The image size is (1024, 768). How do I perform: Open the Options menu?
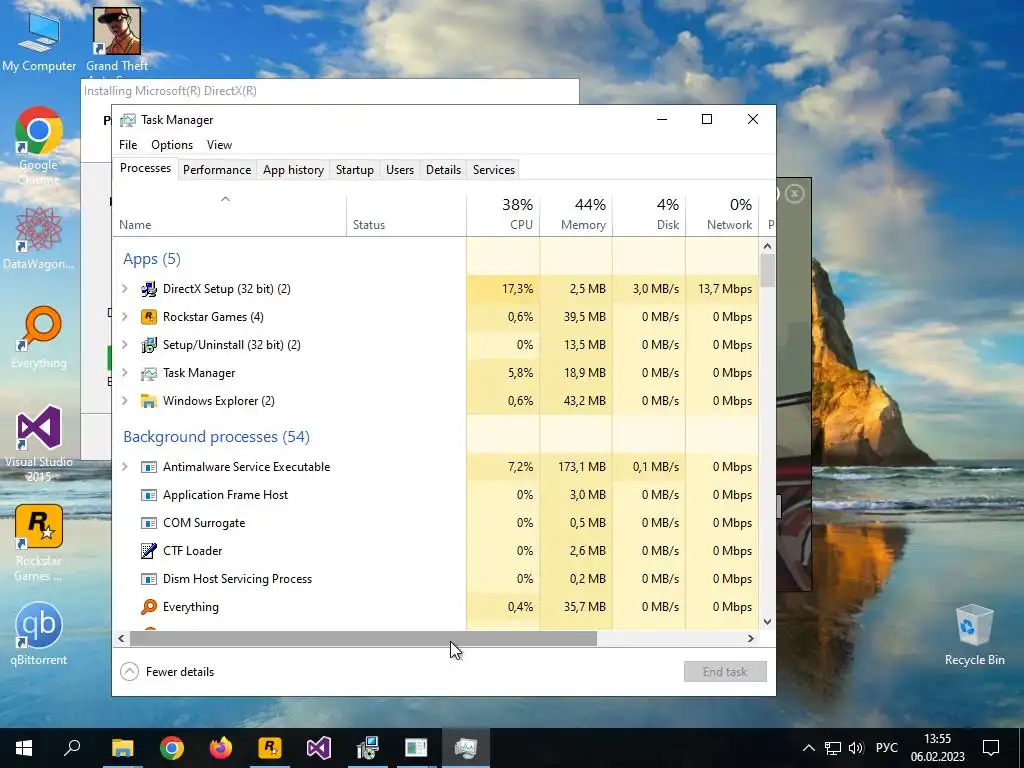point(172,145)
